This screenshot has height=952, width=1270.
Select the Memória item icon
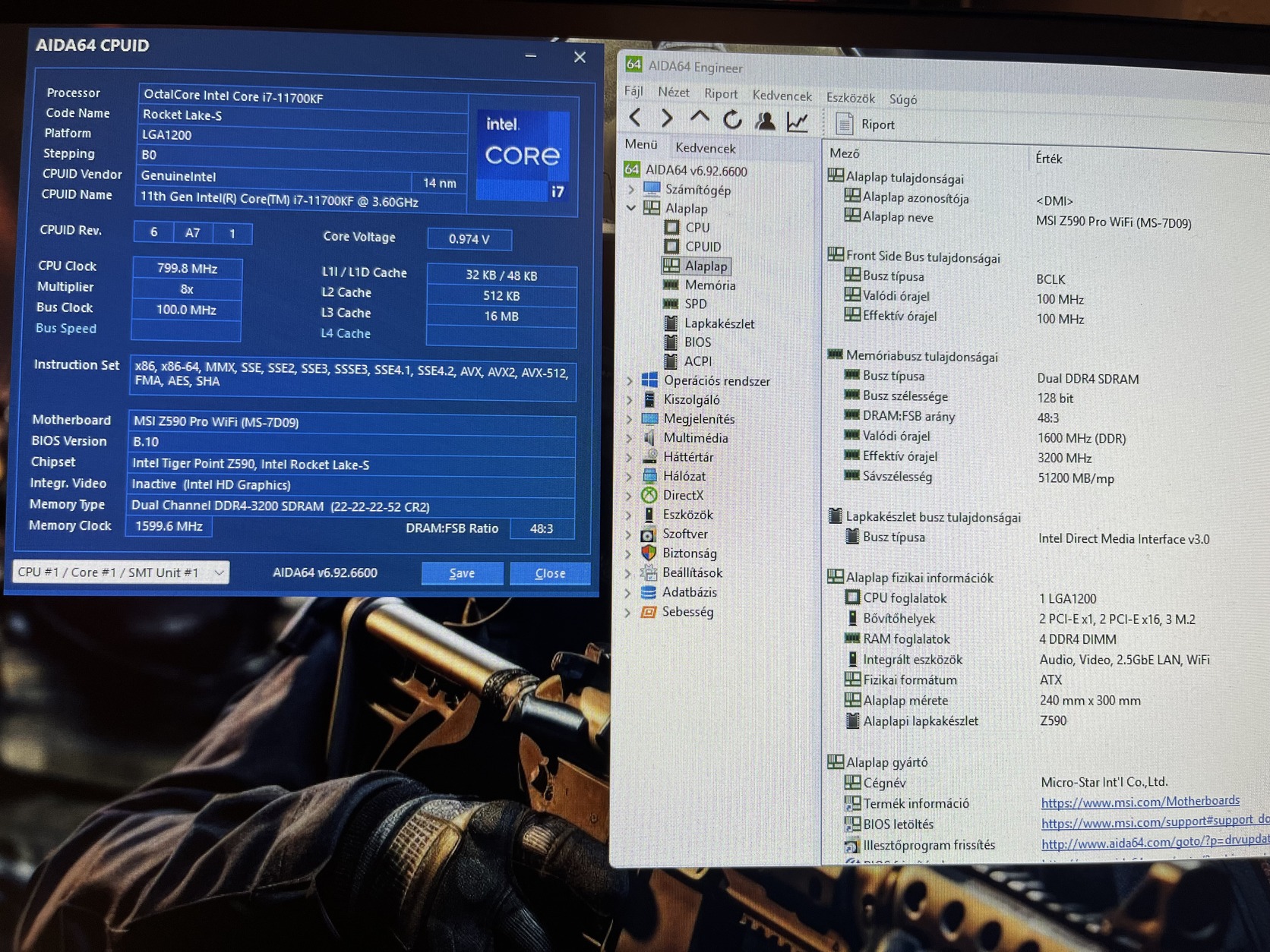click(671, 285)
